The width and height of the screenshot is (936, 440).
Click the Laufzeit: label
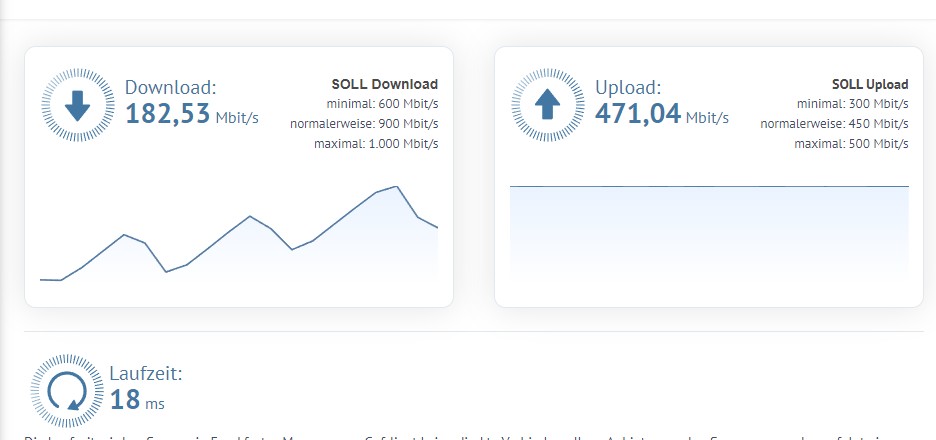[146, 374]
